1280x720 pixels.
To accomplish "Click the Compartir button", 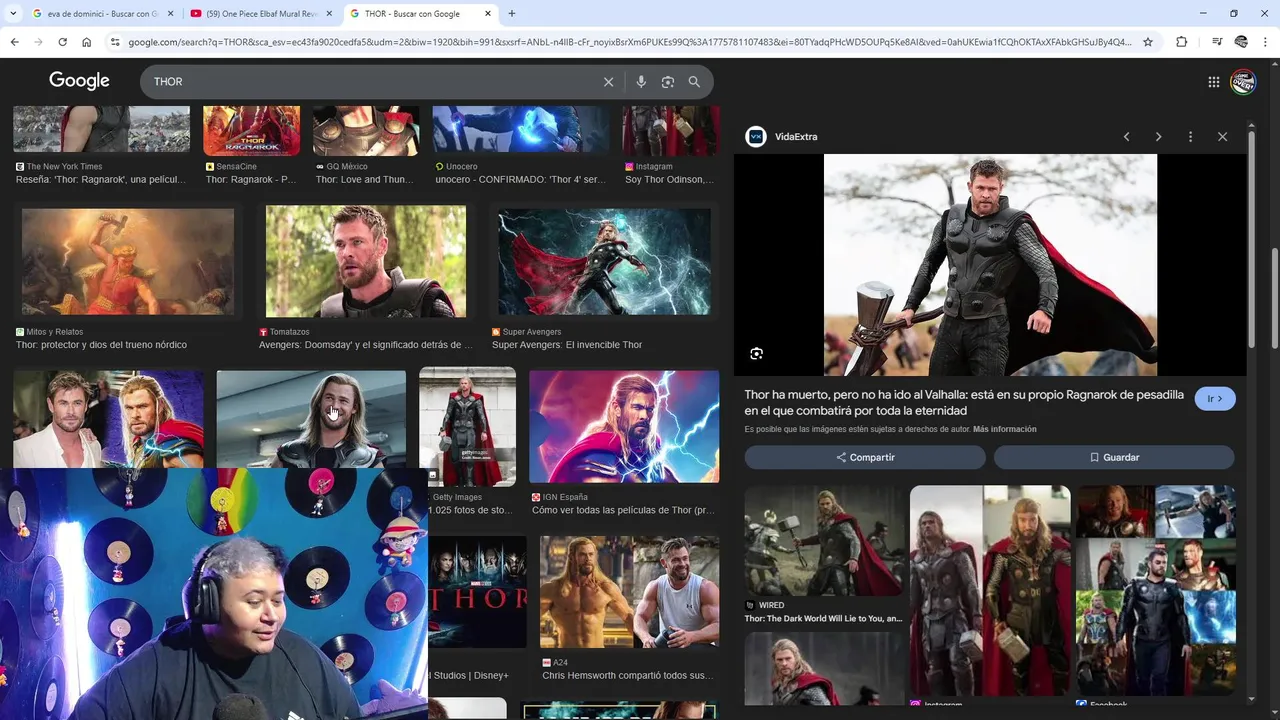I will [x=865, y=457].
